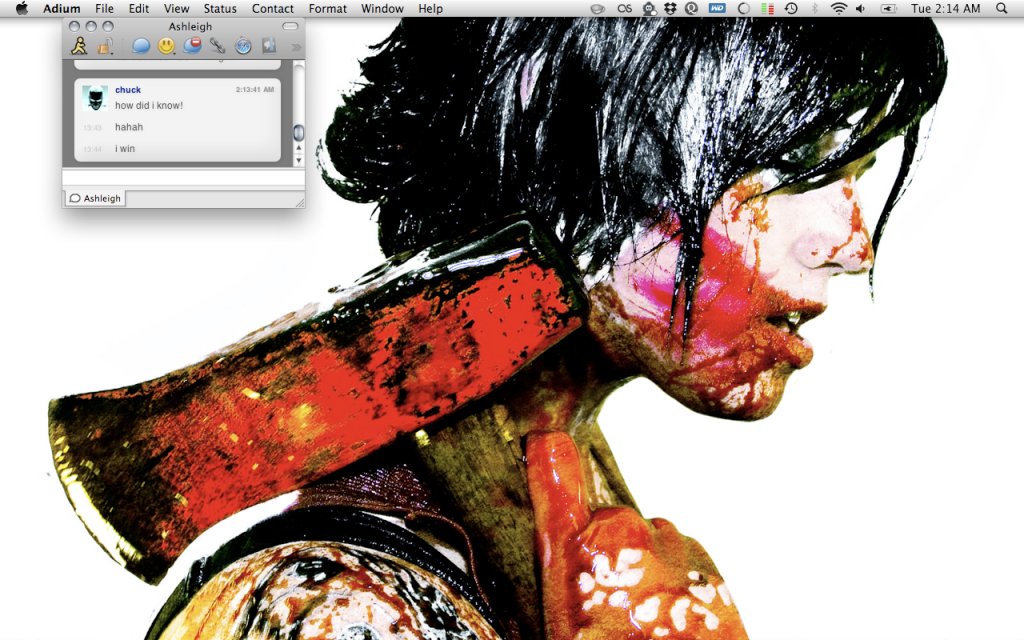
Task: Click the chat scrollbar thumb
Action: pos(299,133)
